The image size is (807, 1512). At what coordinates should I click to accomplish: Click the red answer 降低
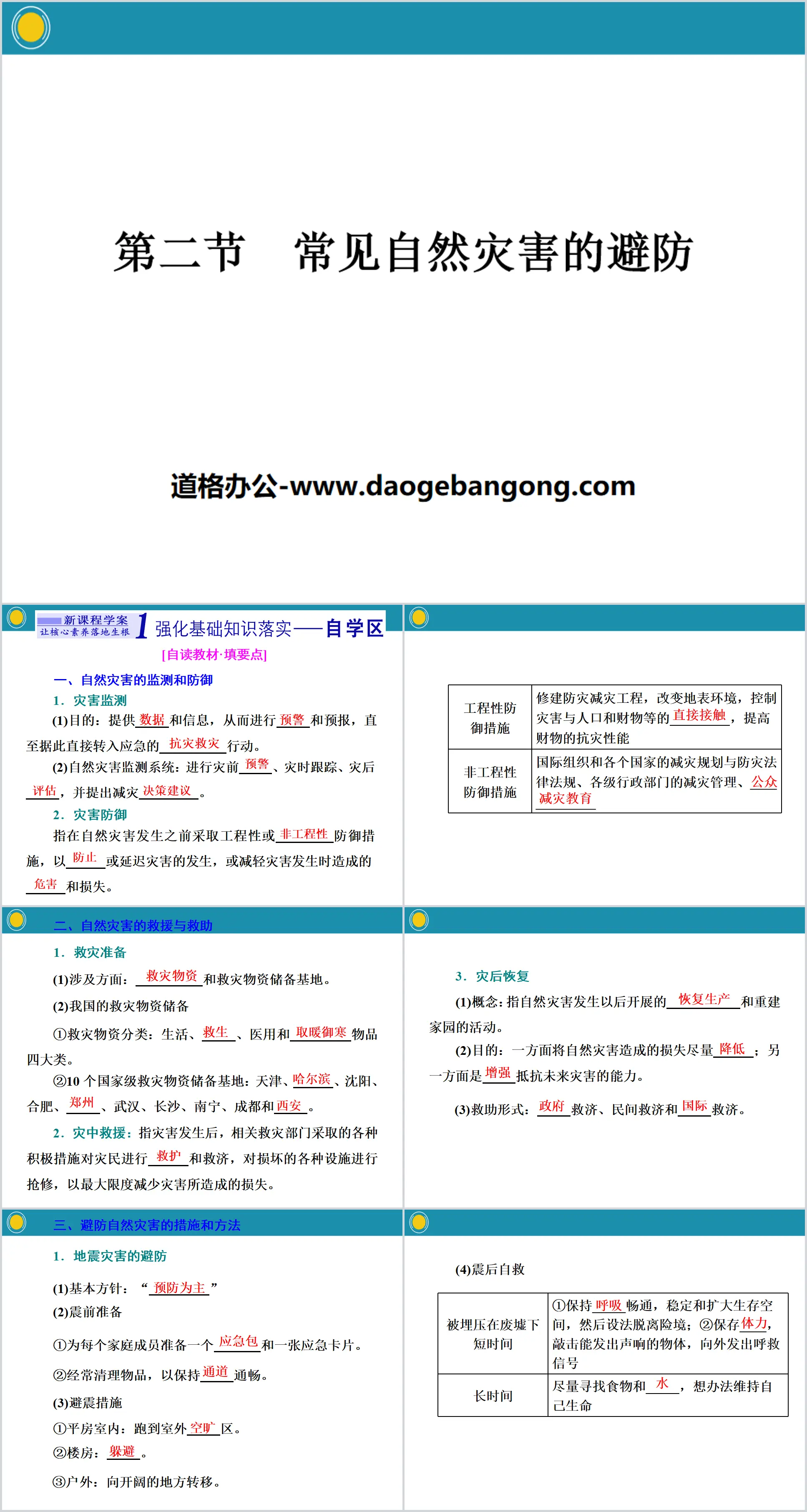pos(732,1049)
